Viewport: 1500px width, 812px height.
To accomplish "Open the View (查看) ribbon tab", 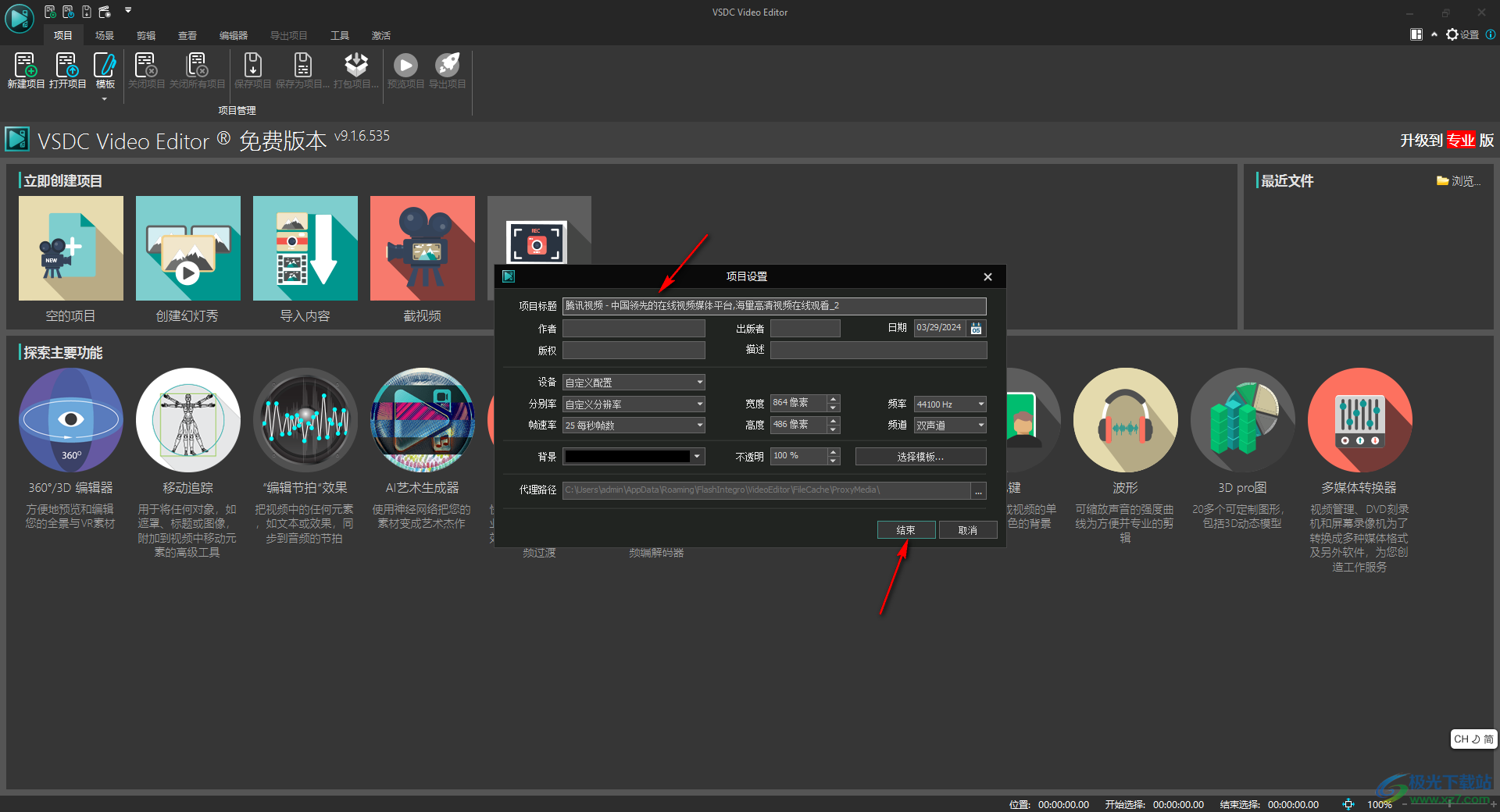I will (187, 36).
